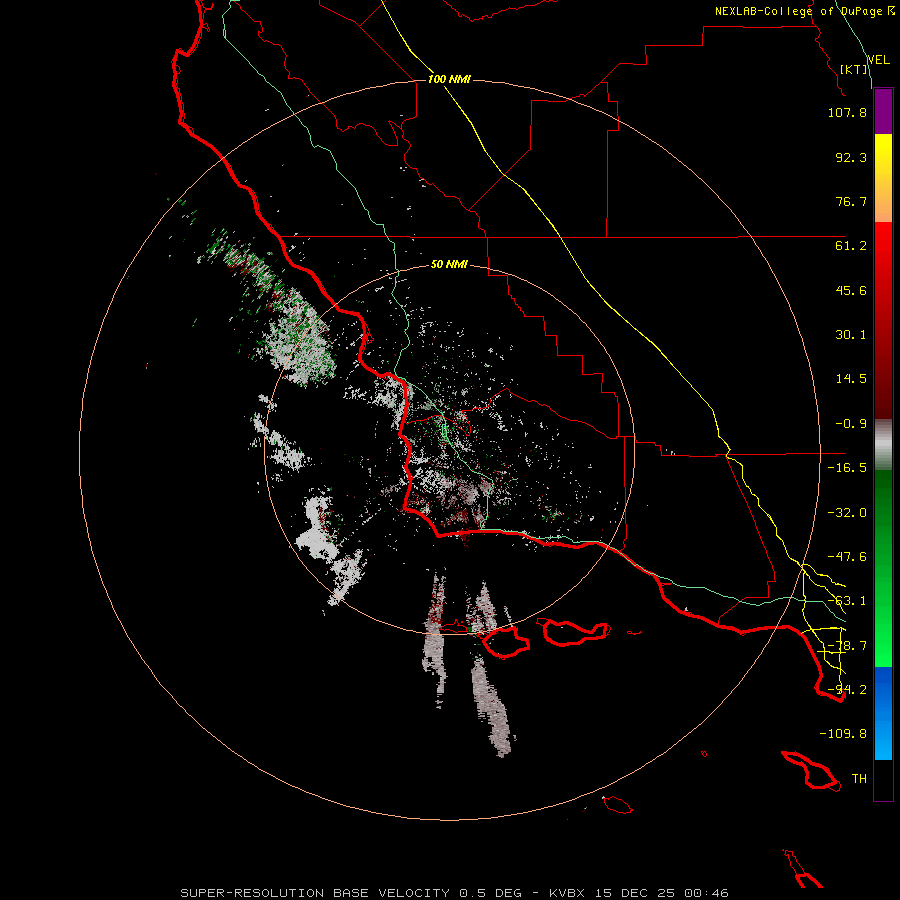
Task: Click the TH legend label
Action: (x=859, y=779)
